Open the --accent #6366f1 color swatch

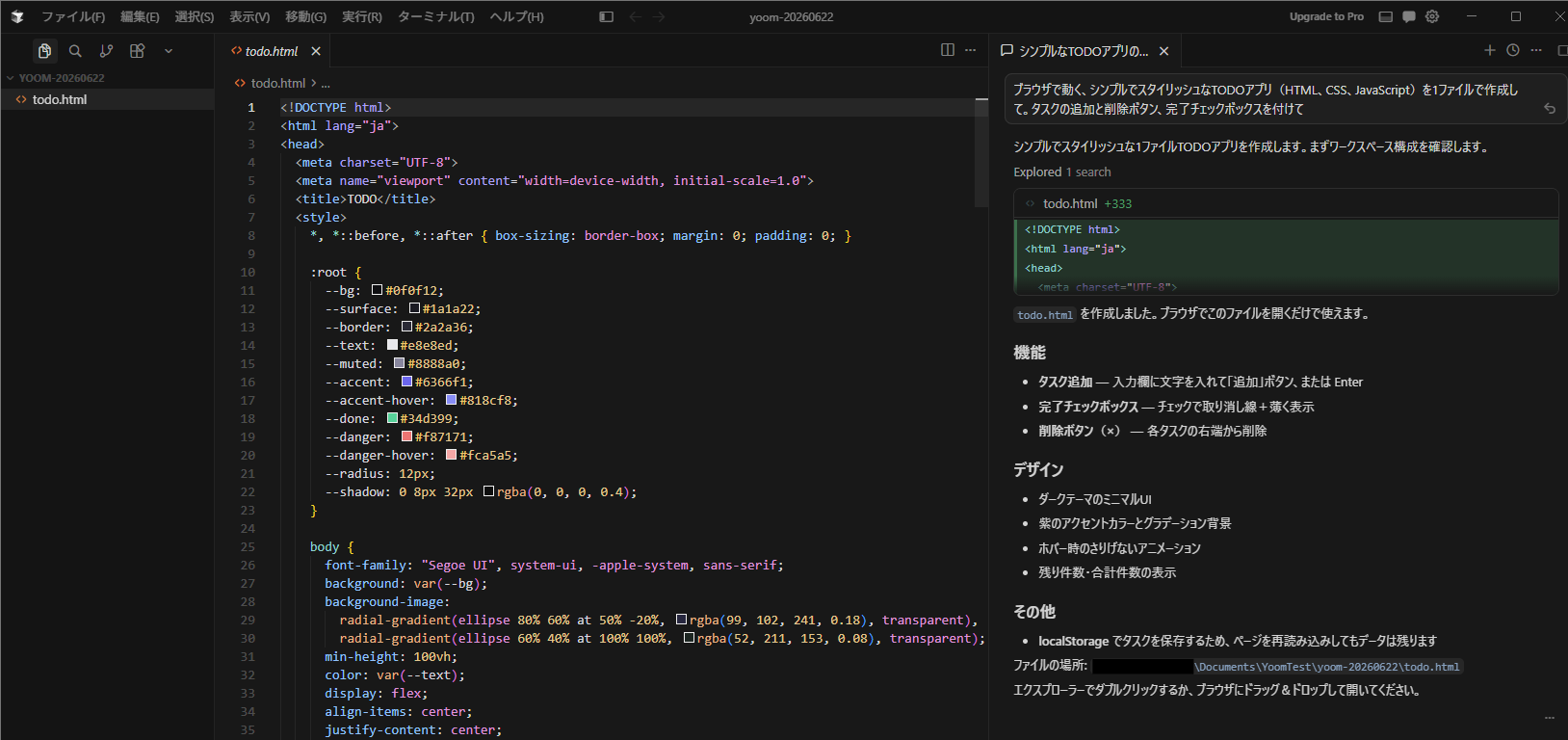[406, 382]
